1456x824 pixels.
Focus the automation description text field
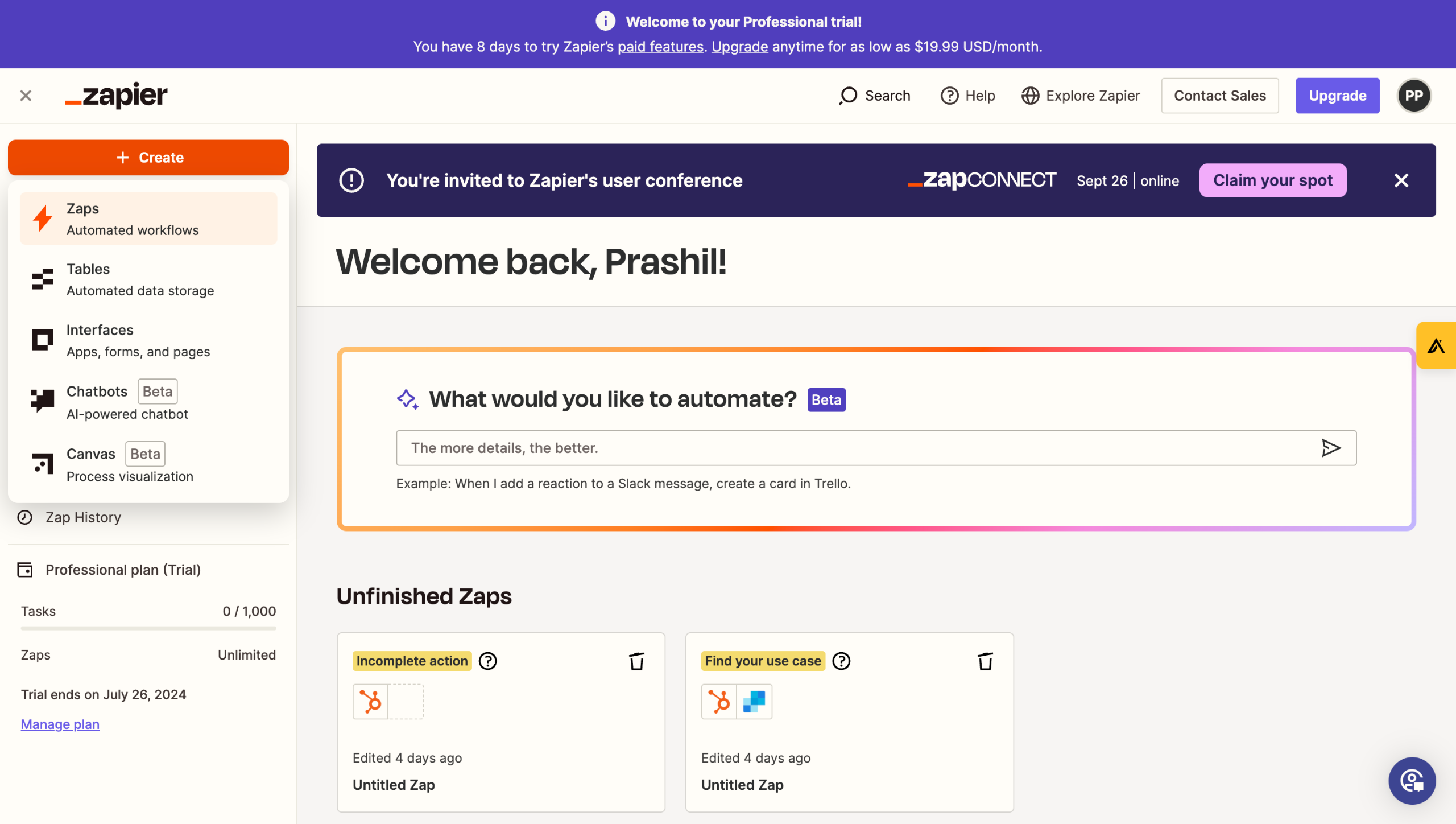[853, 448]
